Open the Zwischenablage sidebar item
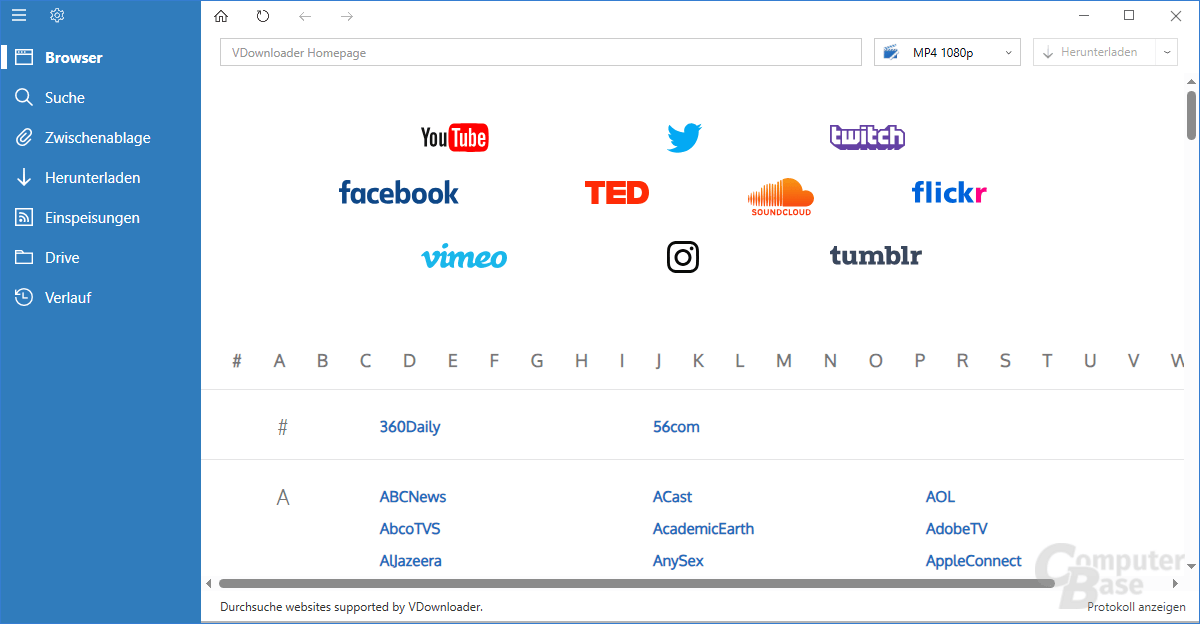The image size is (1200, 624). (100, 137)
